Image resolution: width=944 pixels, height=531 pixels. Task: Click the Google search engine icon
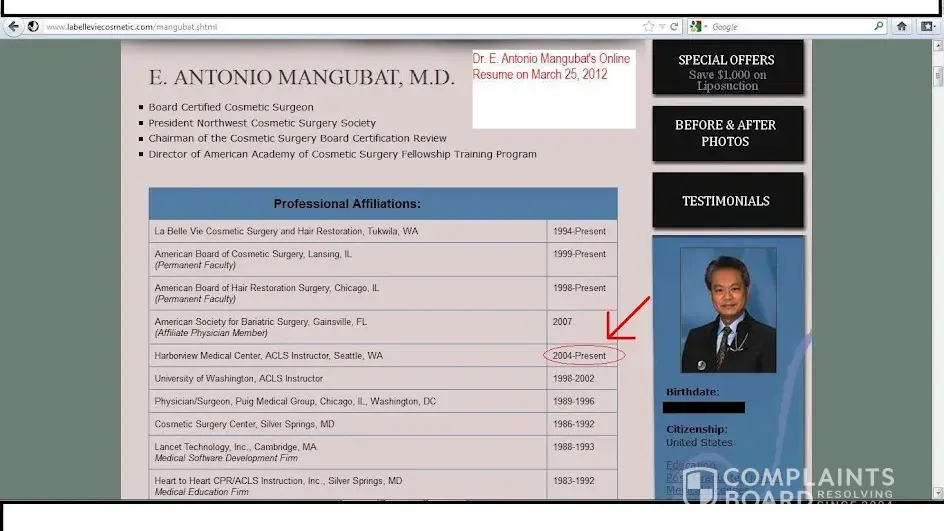coord(697,27)
